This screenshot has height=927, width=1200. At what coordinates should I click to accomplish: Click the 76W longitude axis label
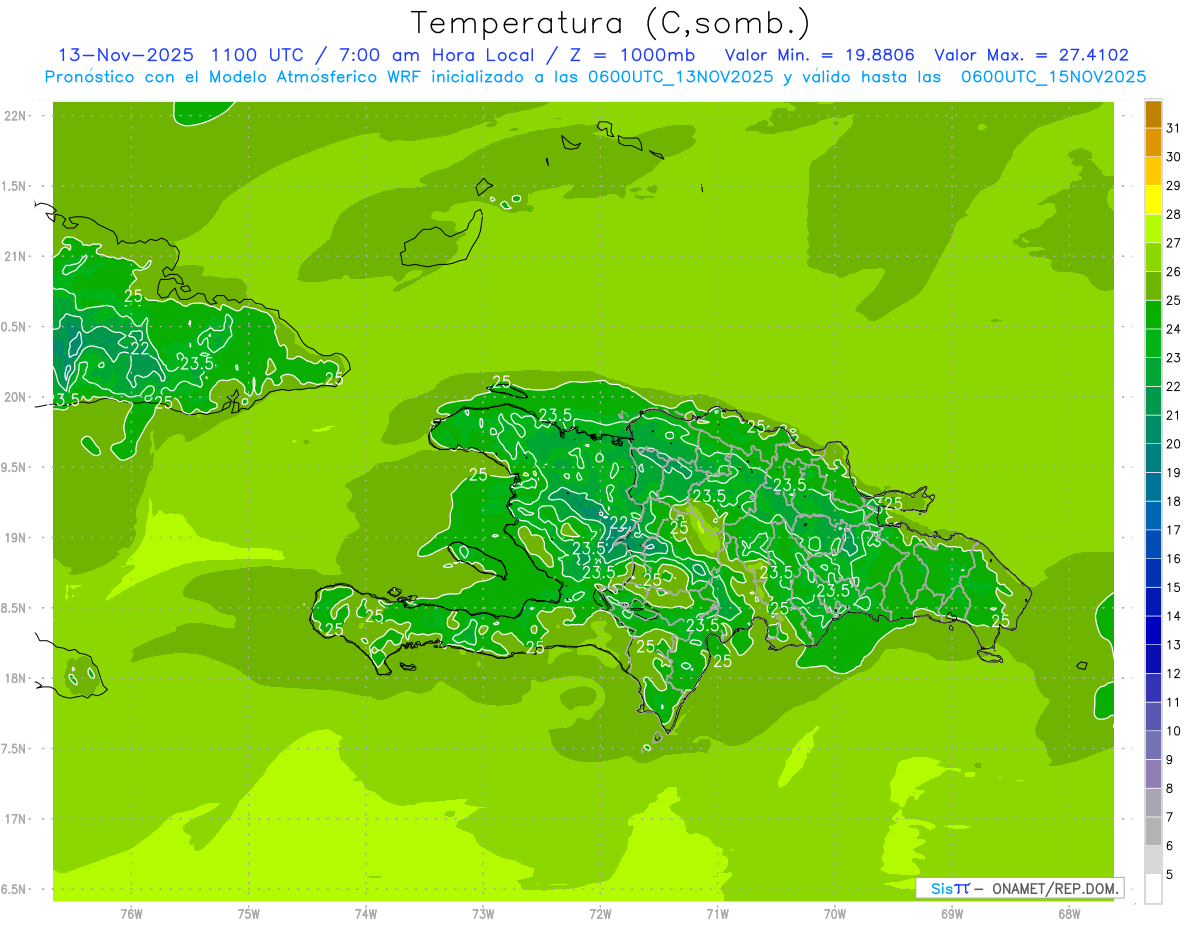[131, 913]
